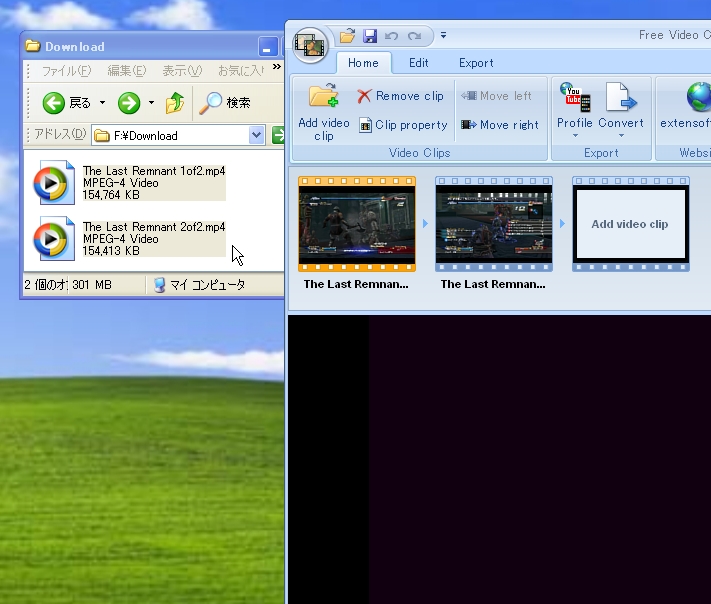Viewport: 711px width, 604px height.
Task: Click the 301 MB status bar entry
Action: (92, 285)
